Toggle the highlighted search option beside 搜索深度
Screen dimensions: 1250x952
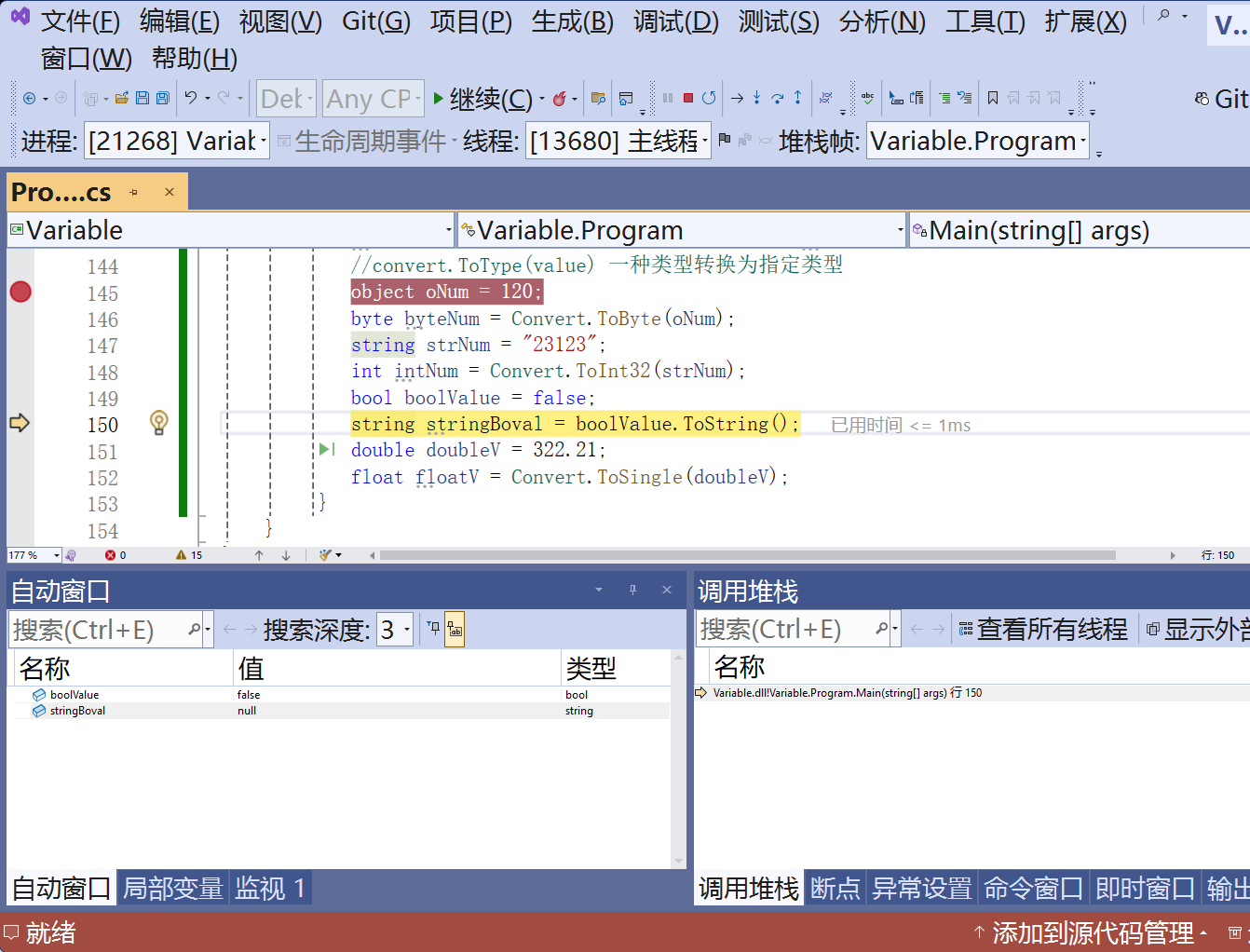(455, 629)
